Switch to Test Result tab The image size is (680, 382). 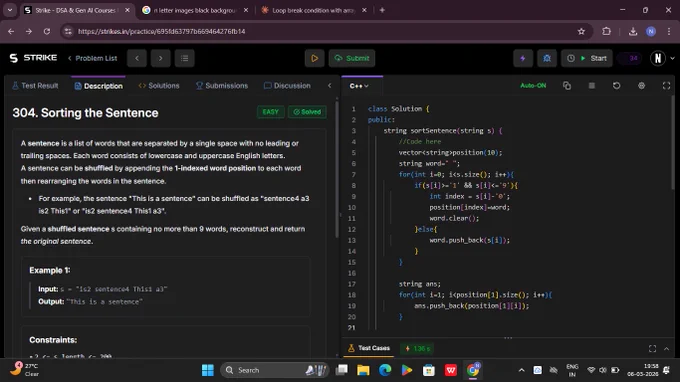coord(36,86)
